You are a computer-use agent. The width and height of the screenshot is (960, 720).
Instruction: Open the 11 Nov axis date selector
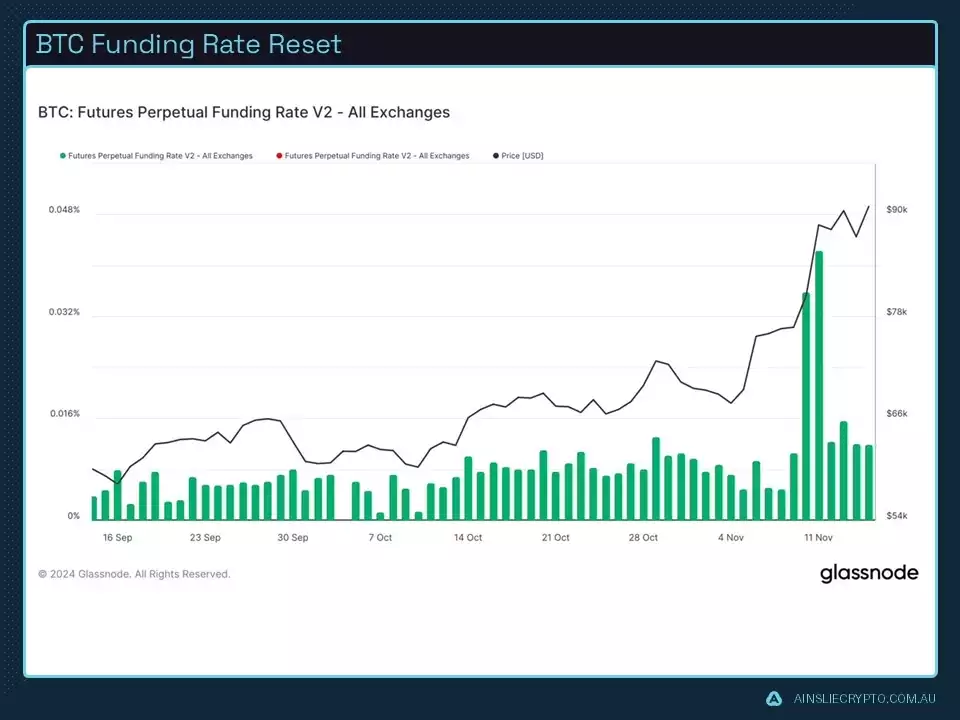(818, 537)
